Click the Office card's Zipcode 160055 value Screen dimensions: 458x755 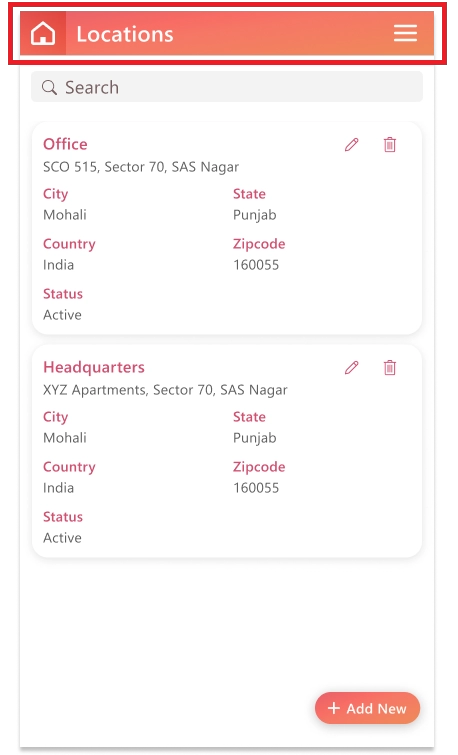coord(256,265)
